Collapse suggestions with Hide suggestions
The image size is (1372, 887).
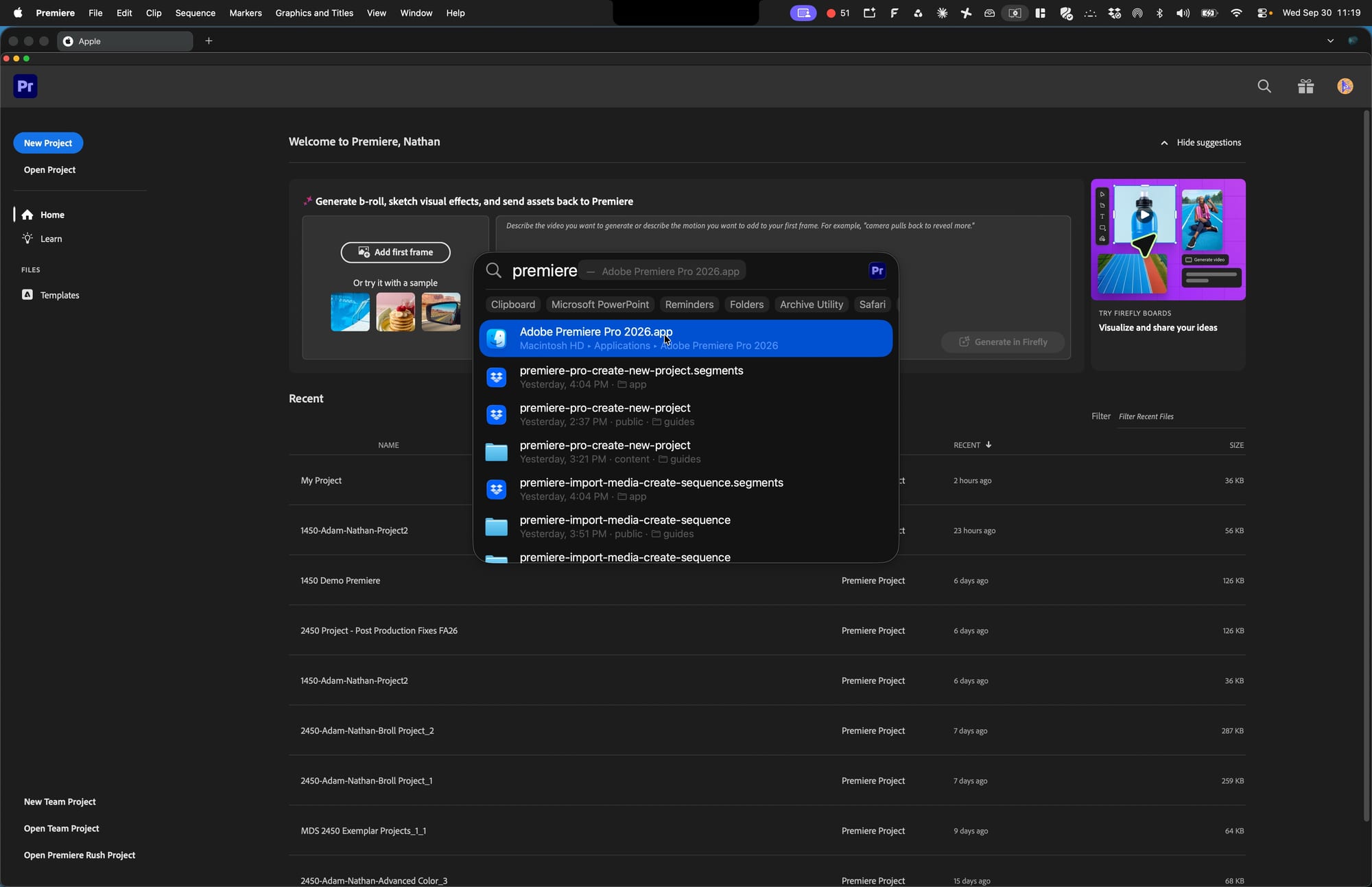(x=1200, y=143)
